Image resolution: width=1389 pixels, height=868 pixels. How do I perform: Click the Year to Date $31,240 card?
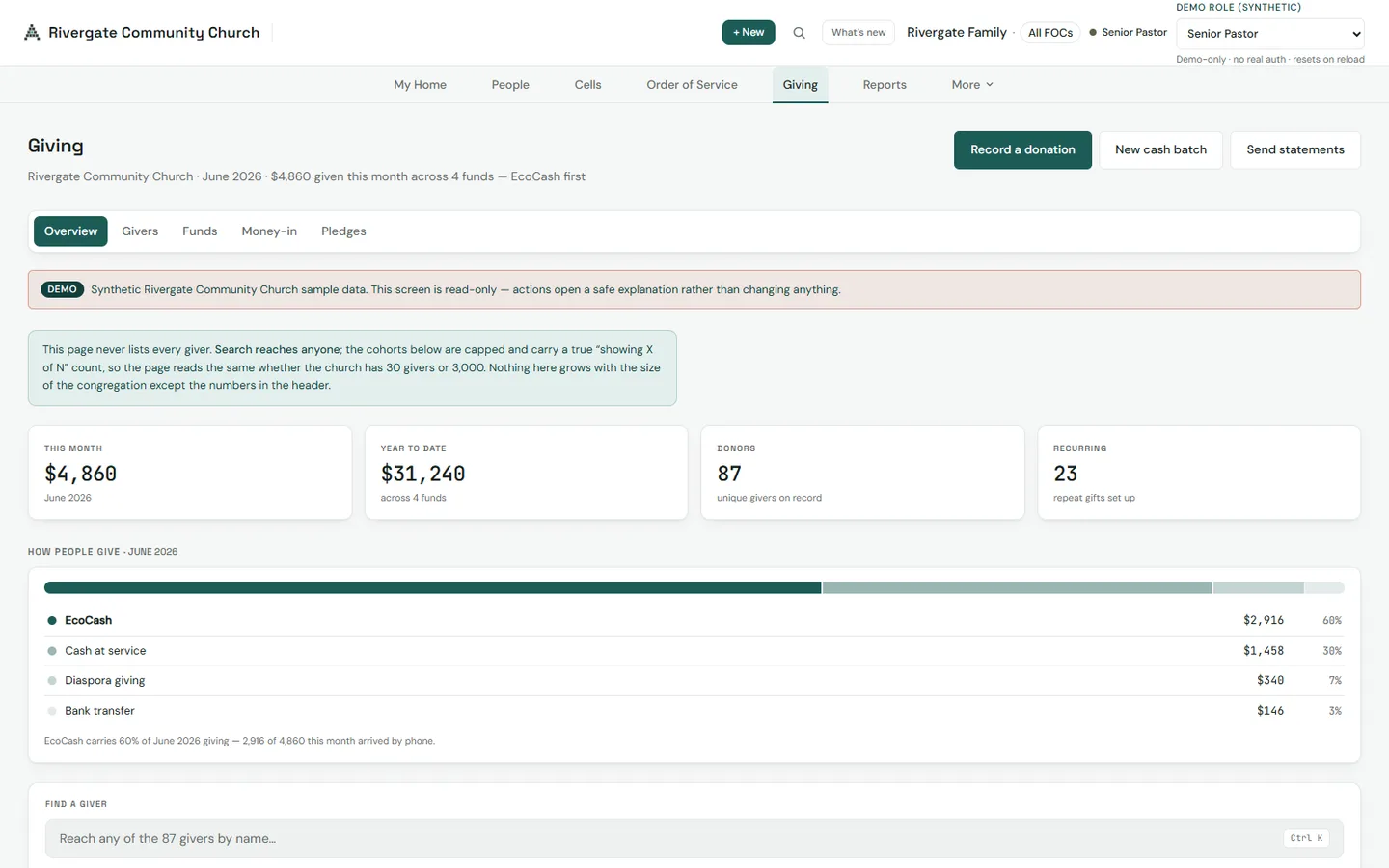(527, 473)
